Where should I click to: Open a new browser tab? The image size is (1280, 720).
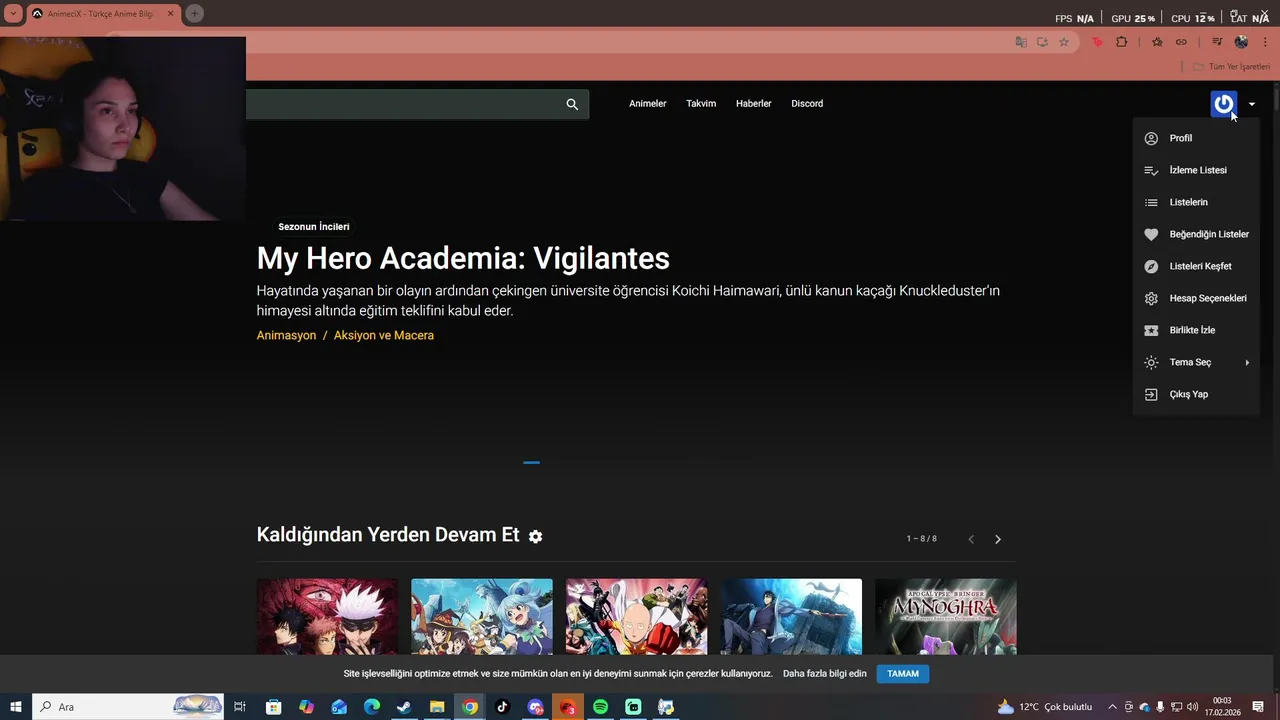click(194, 13)
